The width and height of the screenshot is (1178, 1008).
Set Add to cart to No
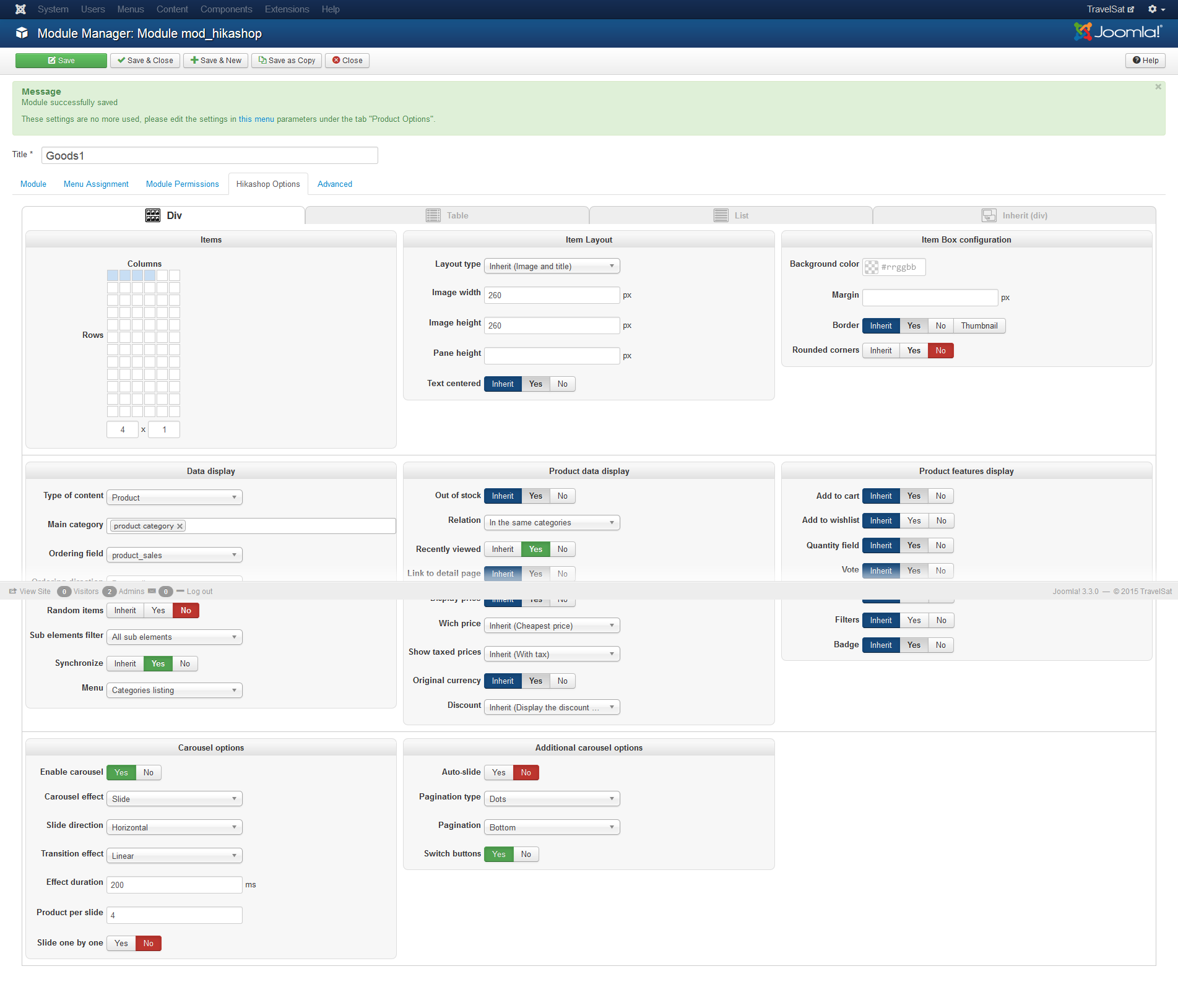tap(941, 496)
